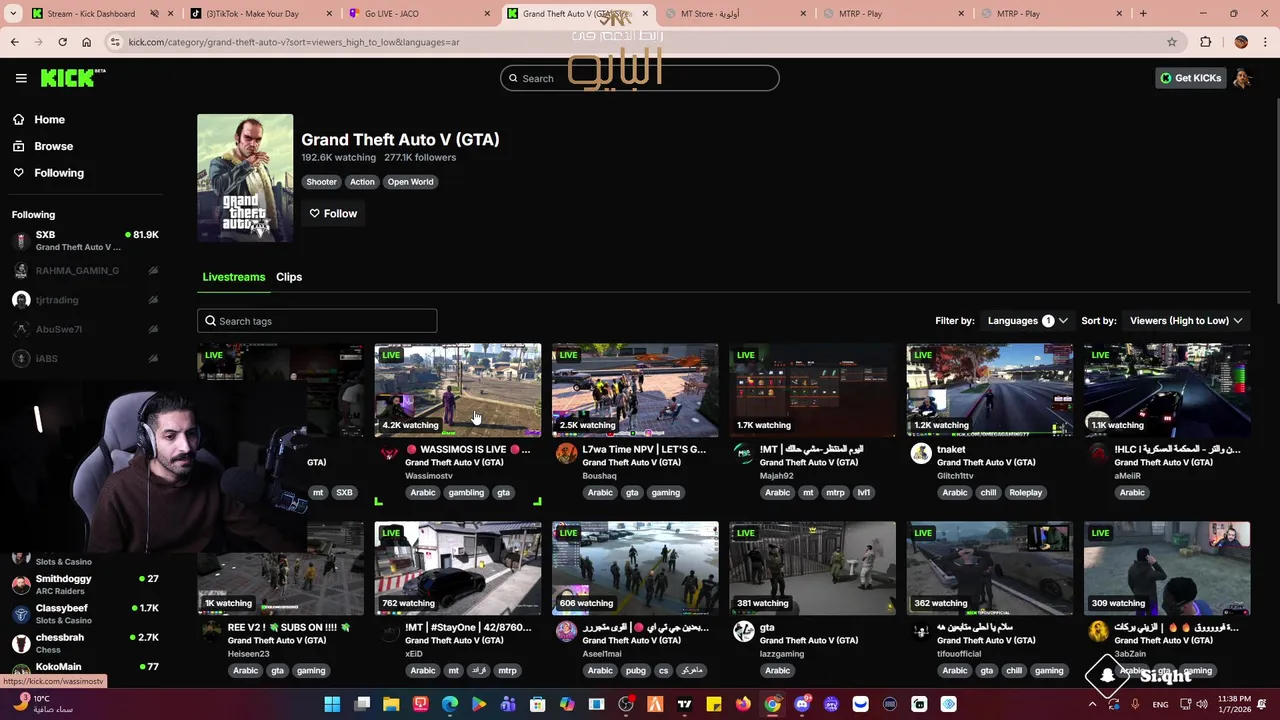The image size is (1280, 720).
Task: Switch the ENG input language indicator
Action: coord(1160,704)
